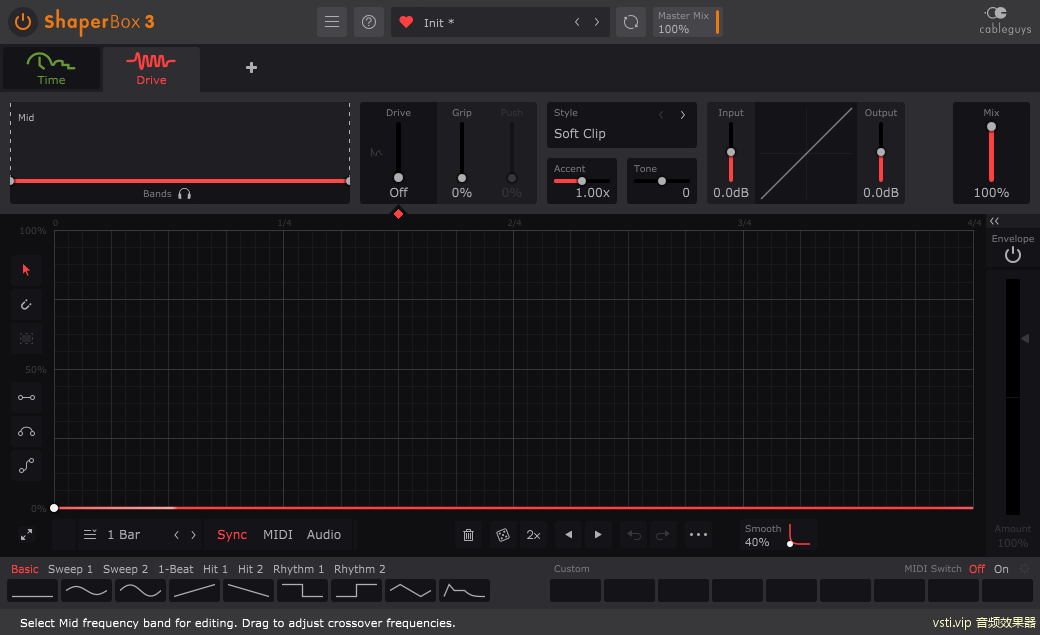Set MIDI Switch to On

tap(1001, 569)
